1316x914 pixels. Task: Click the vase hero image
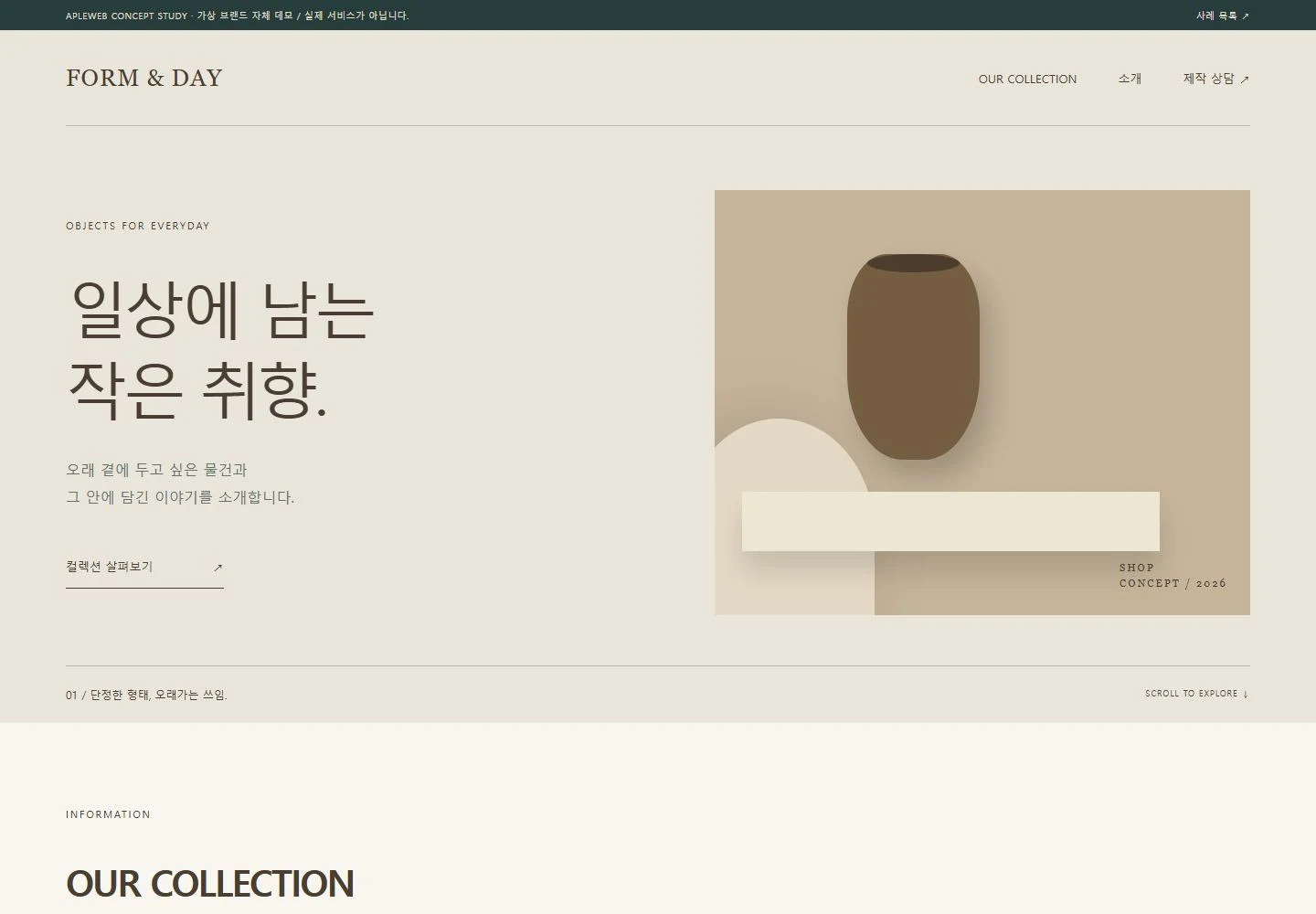coord(982,402)
